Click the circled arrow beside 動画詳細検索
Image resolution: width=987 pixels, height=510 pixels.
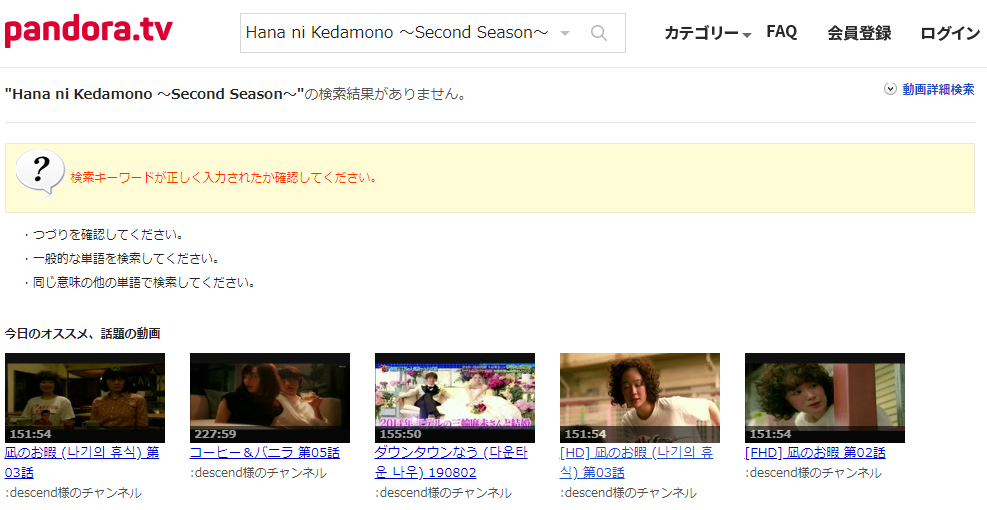(x=890, y=89)
